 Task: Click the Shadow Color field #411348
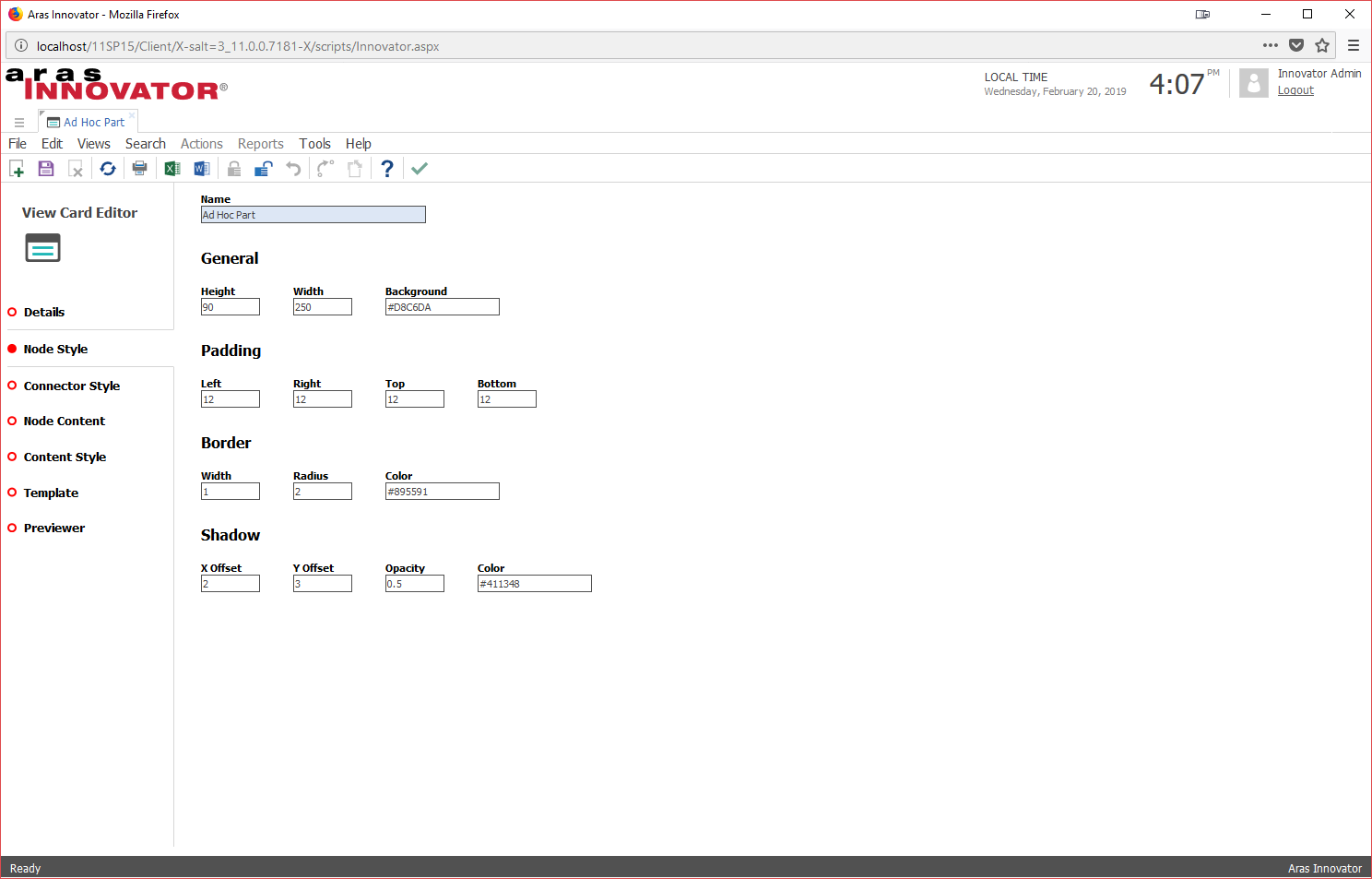click(535, 584)
